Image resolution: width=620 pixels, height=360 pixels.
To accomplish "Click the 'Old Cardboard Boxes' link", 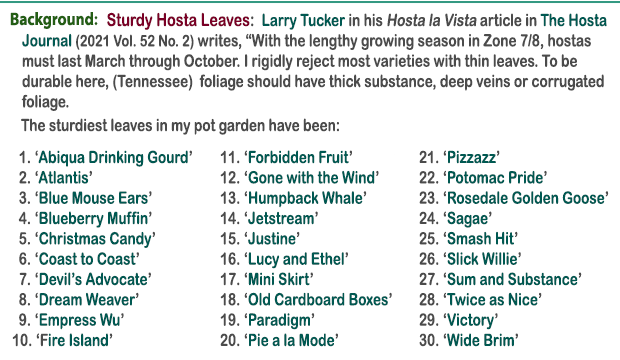I will (318, 299).
